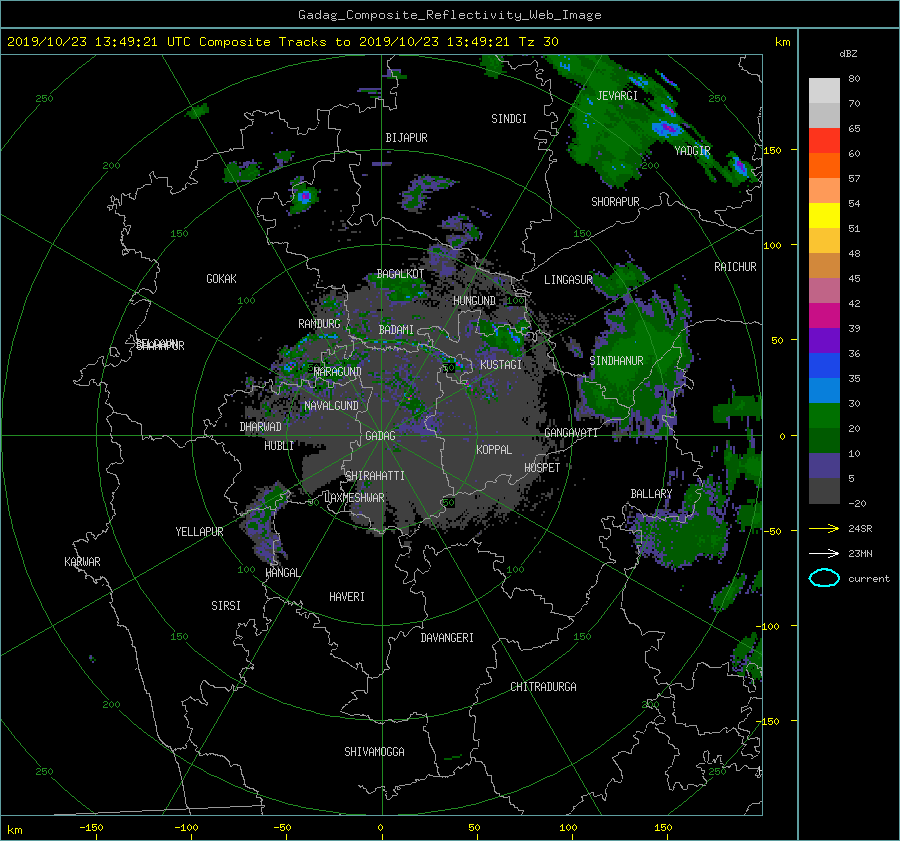
Task: Pick the indigo swatch between 10 and 5
Action: pos(824,466)
